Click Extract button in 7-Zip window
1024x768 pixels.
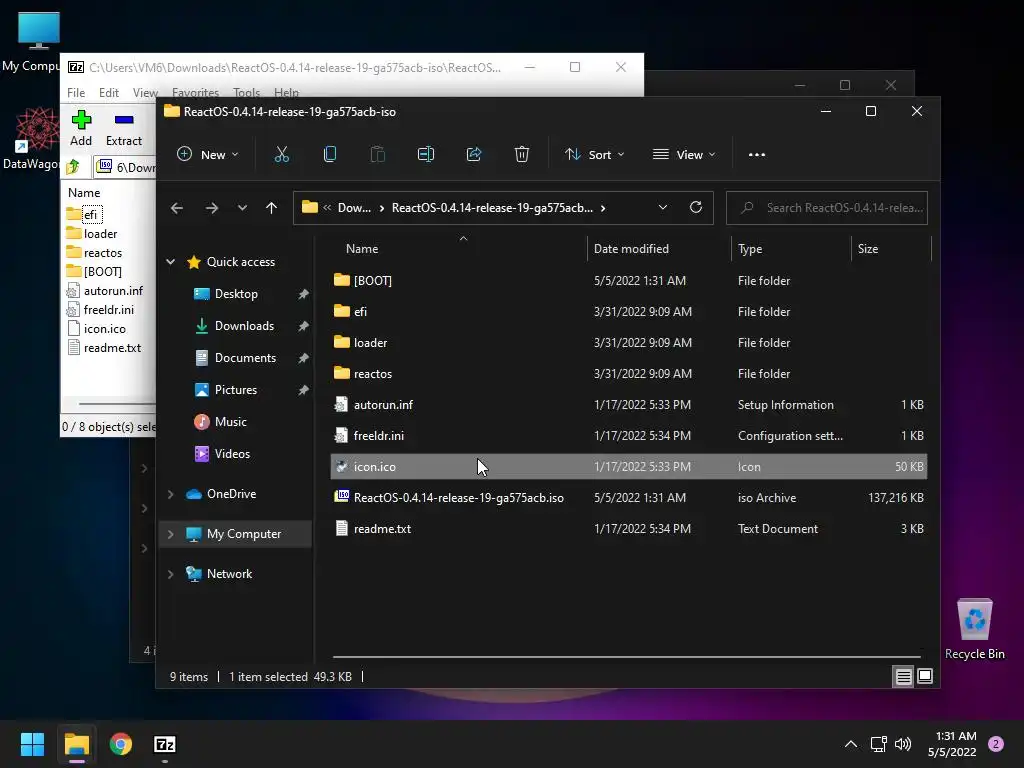123,128
